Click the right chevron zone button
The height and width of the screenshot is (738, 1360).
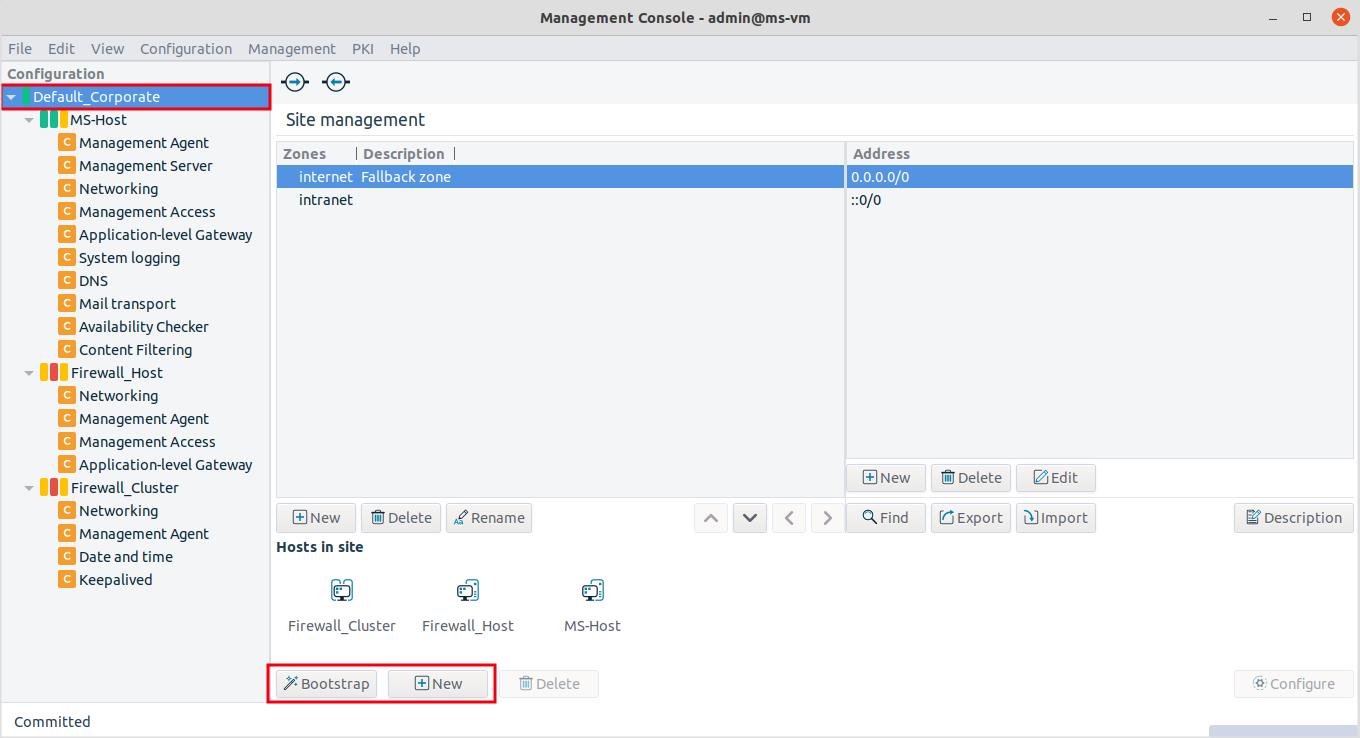[827, 518]
